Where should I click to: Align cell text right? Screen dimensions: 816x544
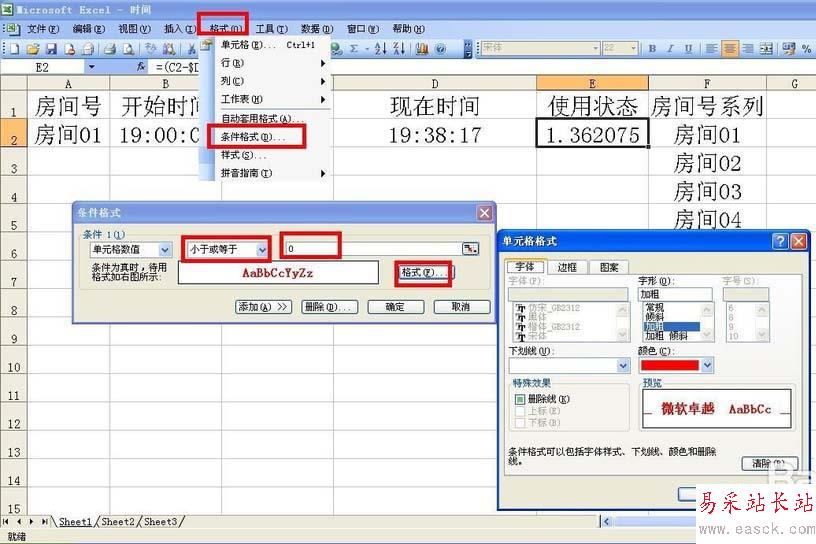[x=748, y=49]
